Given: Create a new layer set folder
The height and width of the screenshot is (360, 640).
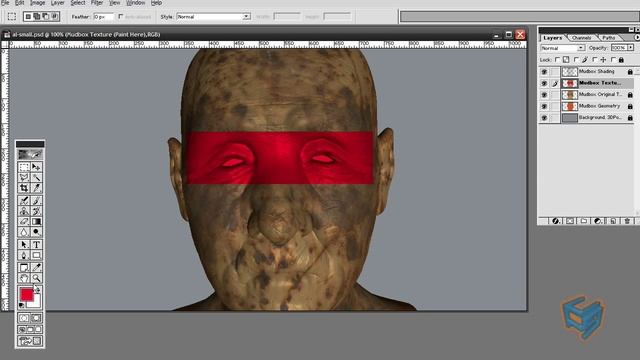Looking at the screenshot, I should coord(584,221).
